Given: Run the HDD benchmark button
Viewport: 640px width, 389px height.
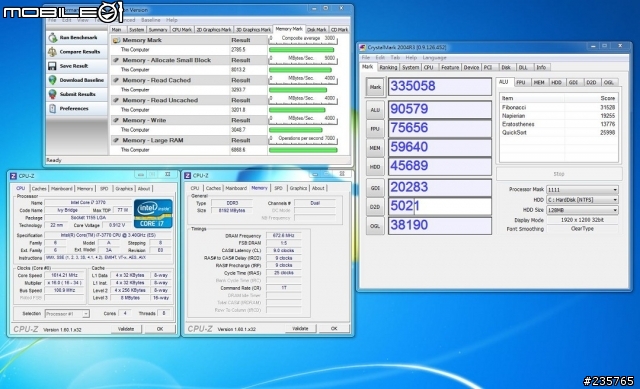Looking at the screenshot, I should 375,167.
